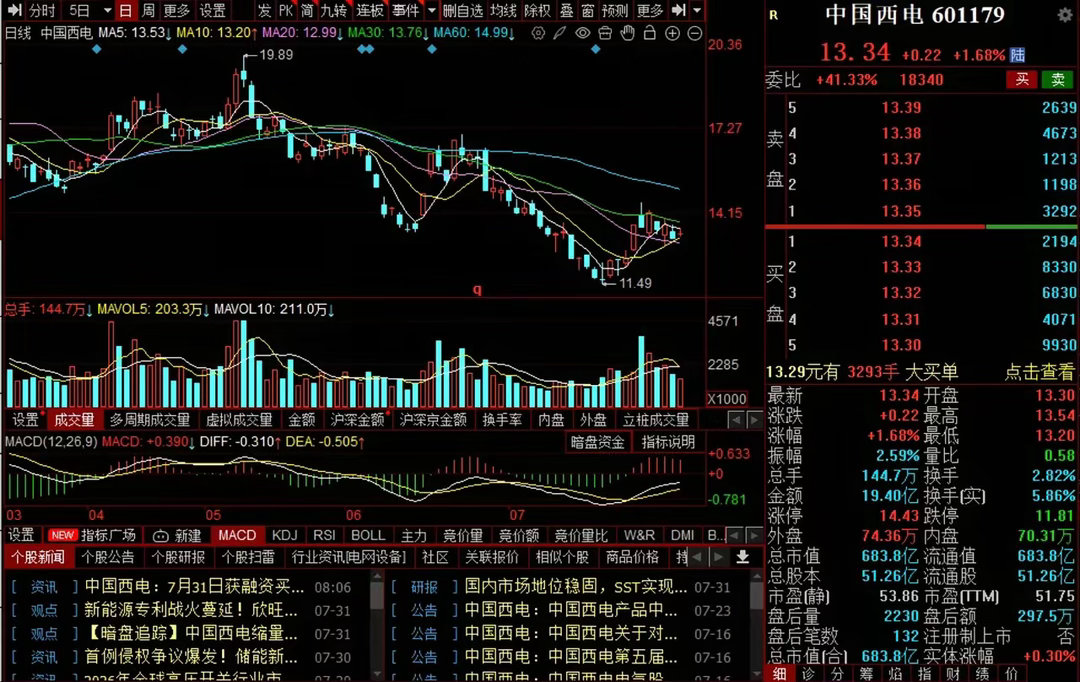This screenshot has width=1080, height=682.
Task: Zoom out with the minus icon
Action: 695,33
